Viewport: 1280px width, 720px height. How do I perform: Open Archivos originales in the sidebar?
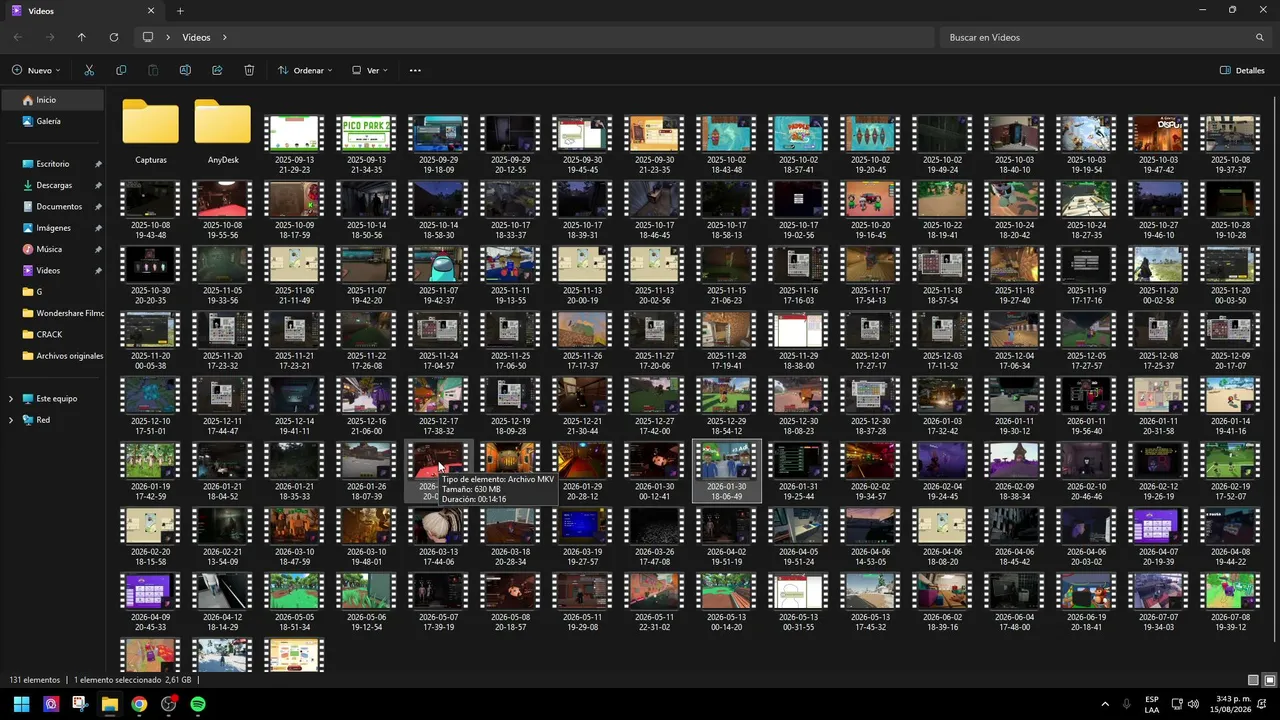pos(53,356)
